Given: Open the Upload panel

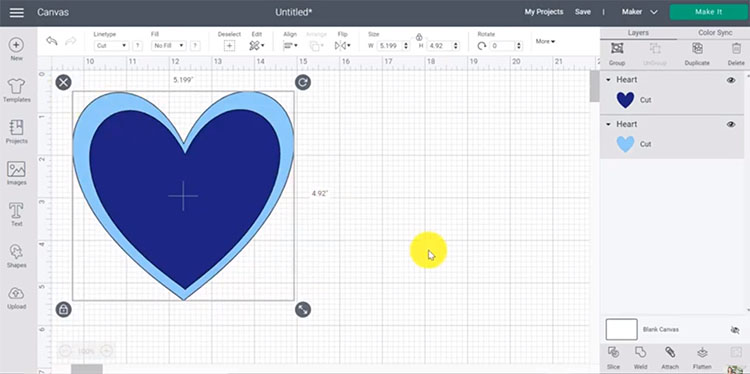Looking at the screenshot, I should tap(17, 297).
